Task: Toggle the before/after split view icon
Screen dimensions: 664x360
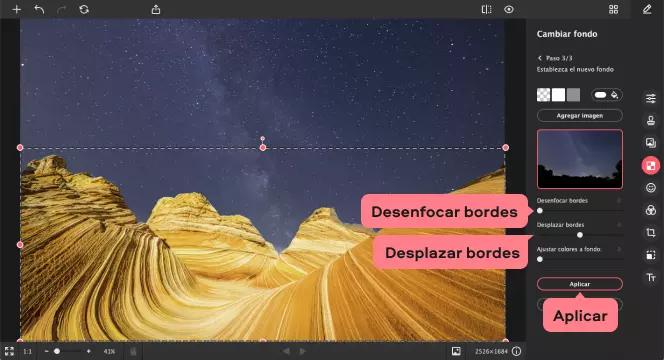Action: click(x=487, y=9)
